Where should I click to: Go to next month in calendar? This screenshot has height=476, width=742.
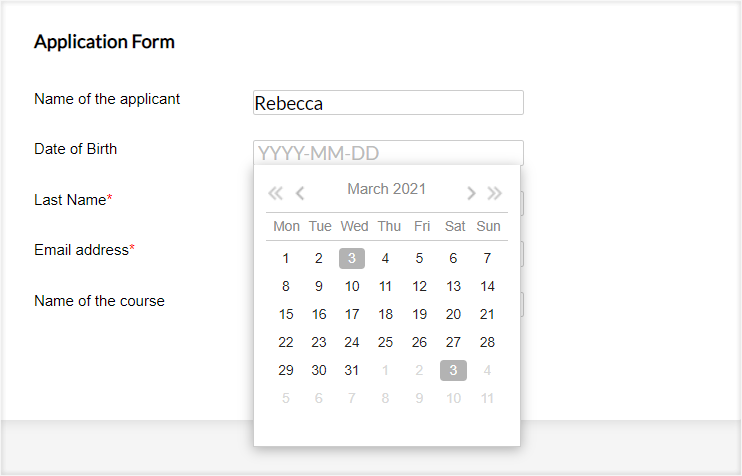click(472, 193)
